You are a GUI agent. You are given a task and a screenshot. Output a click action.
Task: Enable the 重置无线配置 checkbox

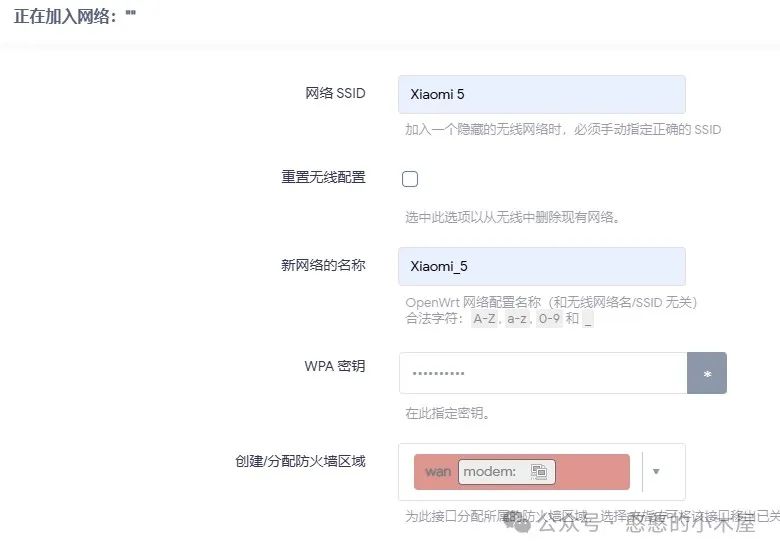coord(410,179)
